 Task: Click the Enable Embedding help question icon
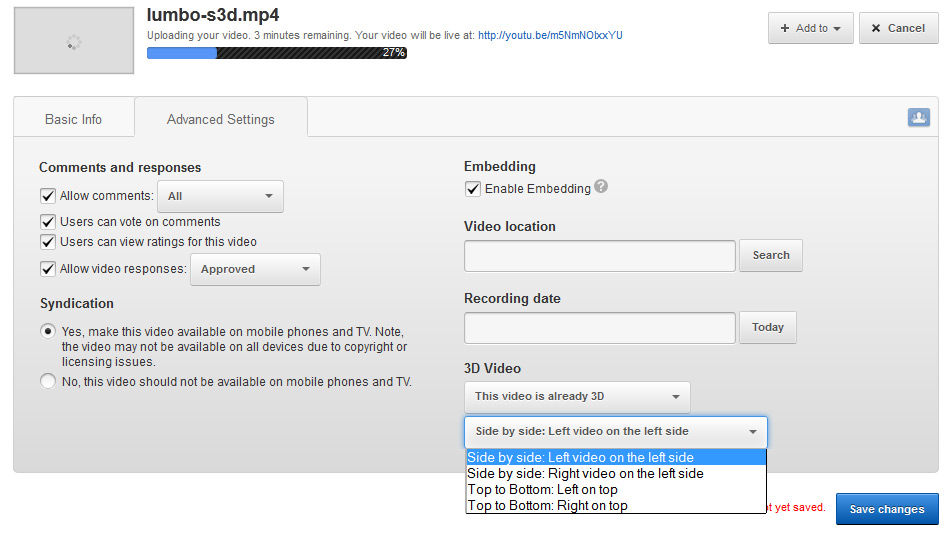click(600, 186)
